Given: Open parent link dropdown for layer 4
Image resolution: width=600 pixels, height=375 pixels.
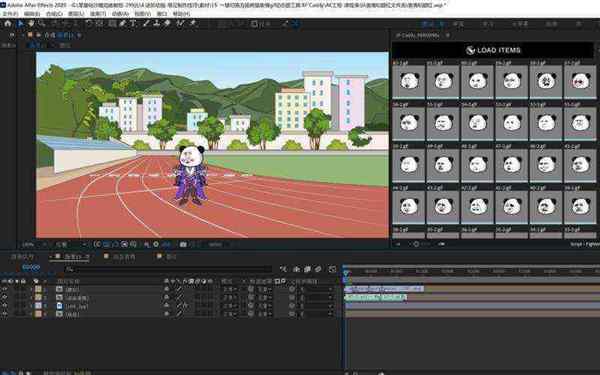Looking at the screenshot, I should pyautogui.click(x=316, y=314).
